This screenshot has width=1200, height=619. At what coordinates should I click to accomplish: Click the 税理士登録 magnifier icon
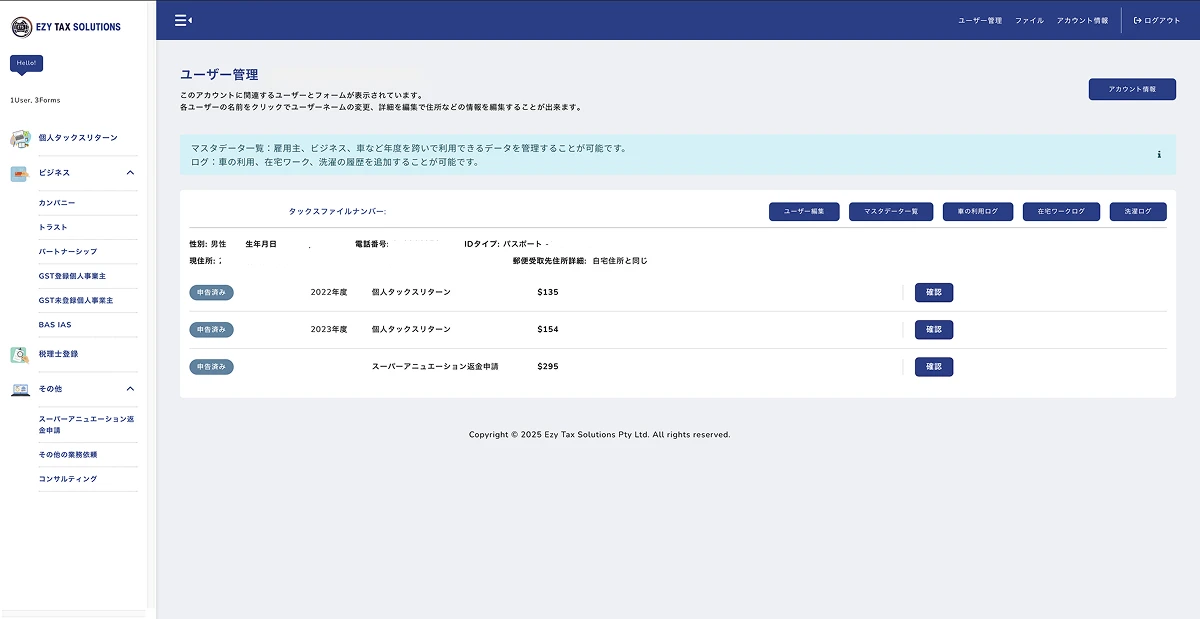20,354
